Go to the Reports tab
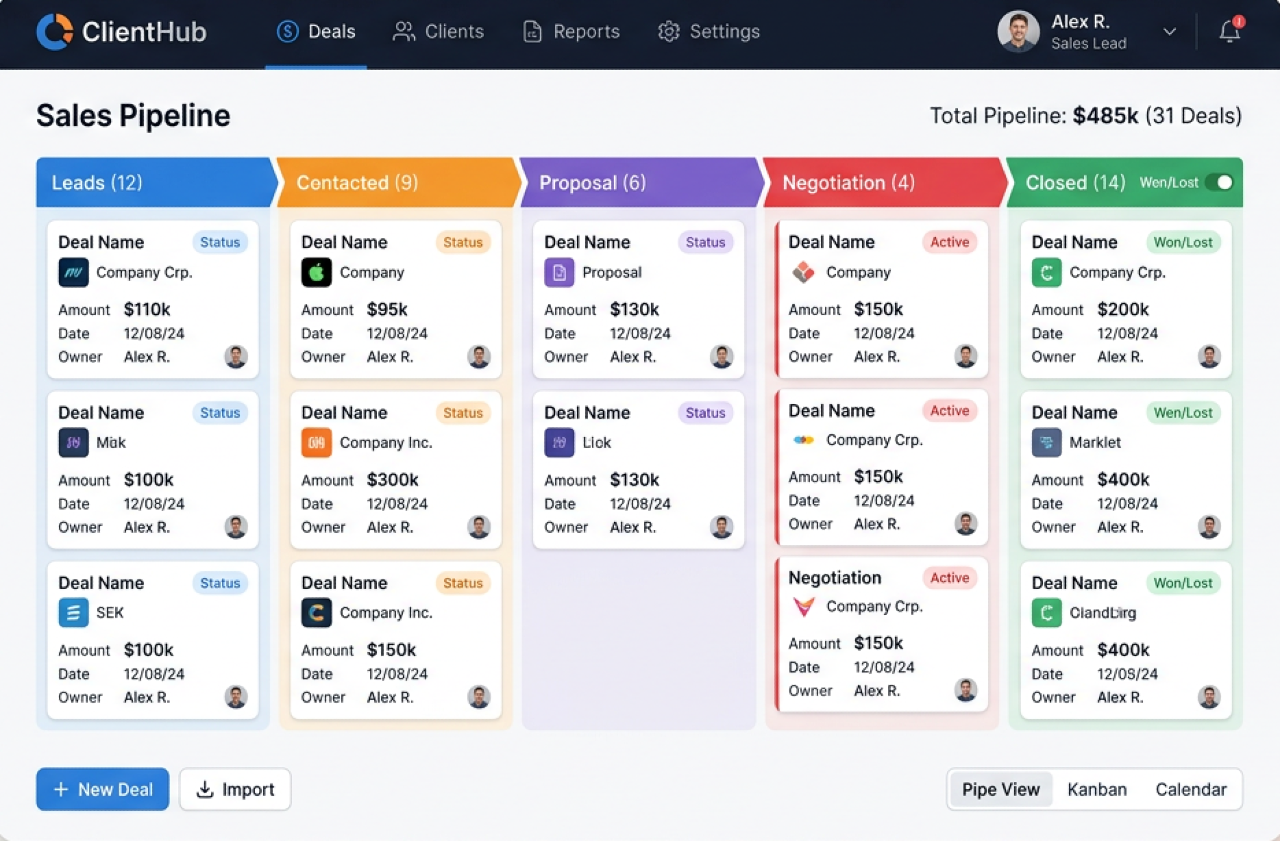 [571, 32]
